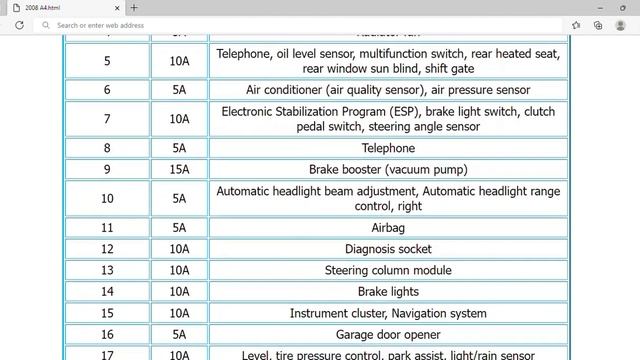
Task: Select 'Level, tire pressure control, park assist' text
Action: pyautogui.click(x=388, y=354)
